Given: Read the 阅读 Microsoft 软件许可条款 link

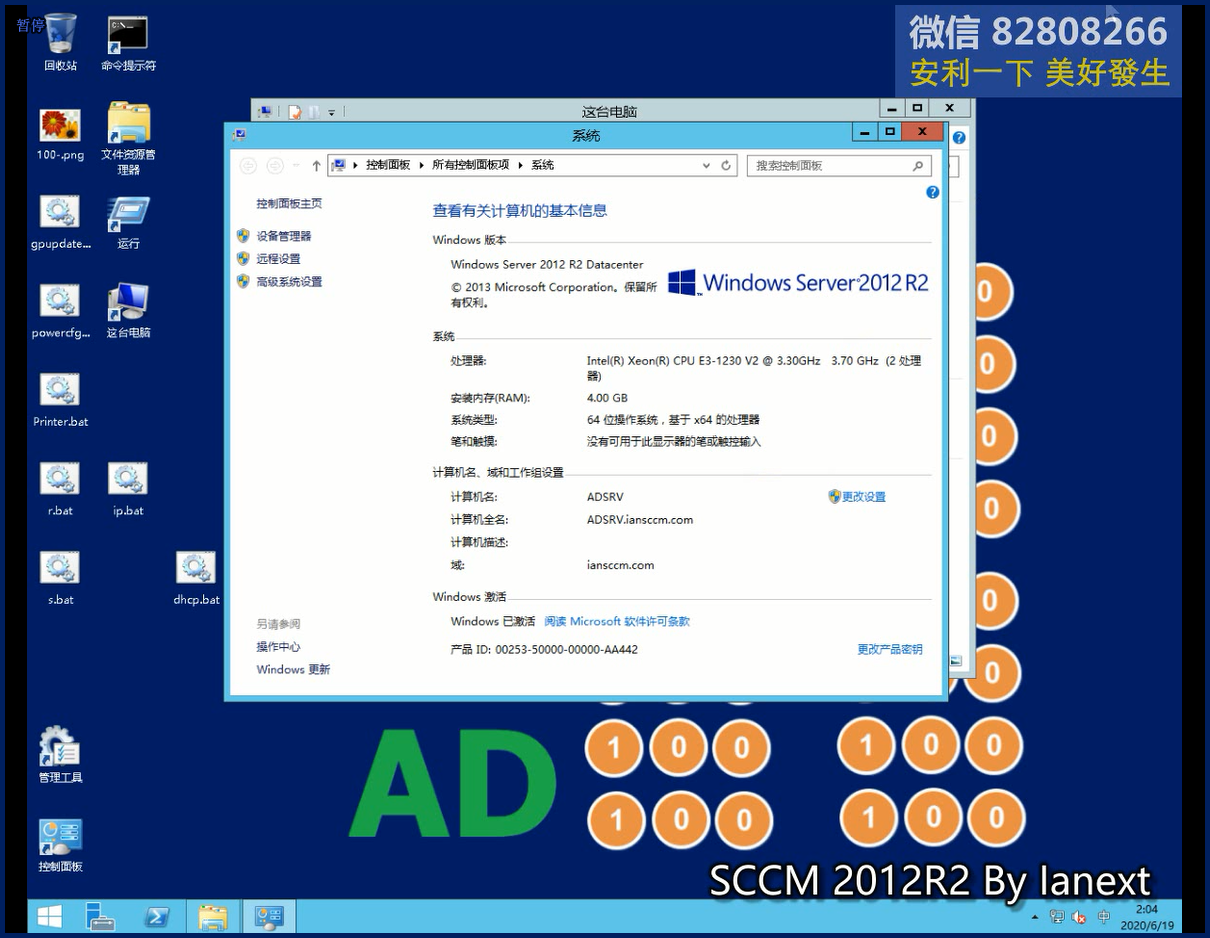Looking at the screenshot, I should [x=617, y=622].
